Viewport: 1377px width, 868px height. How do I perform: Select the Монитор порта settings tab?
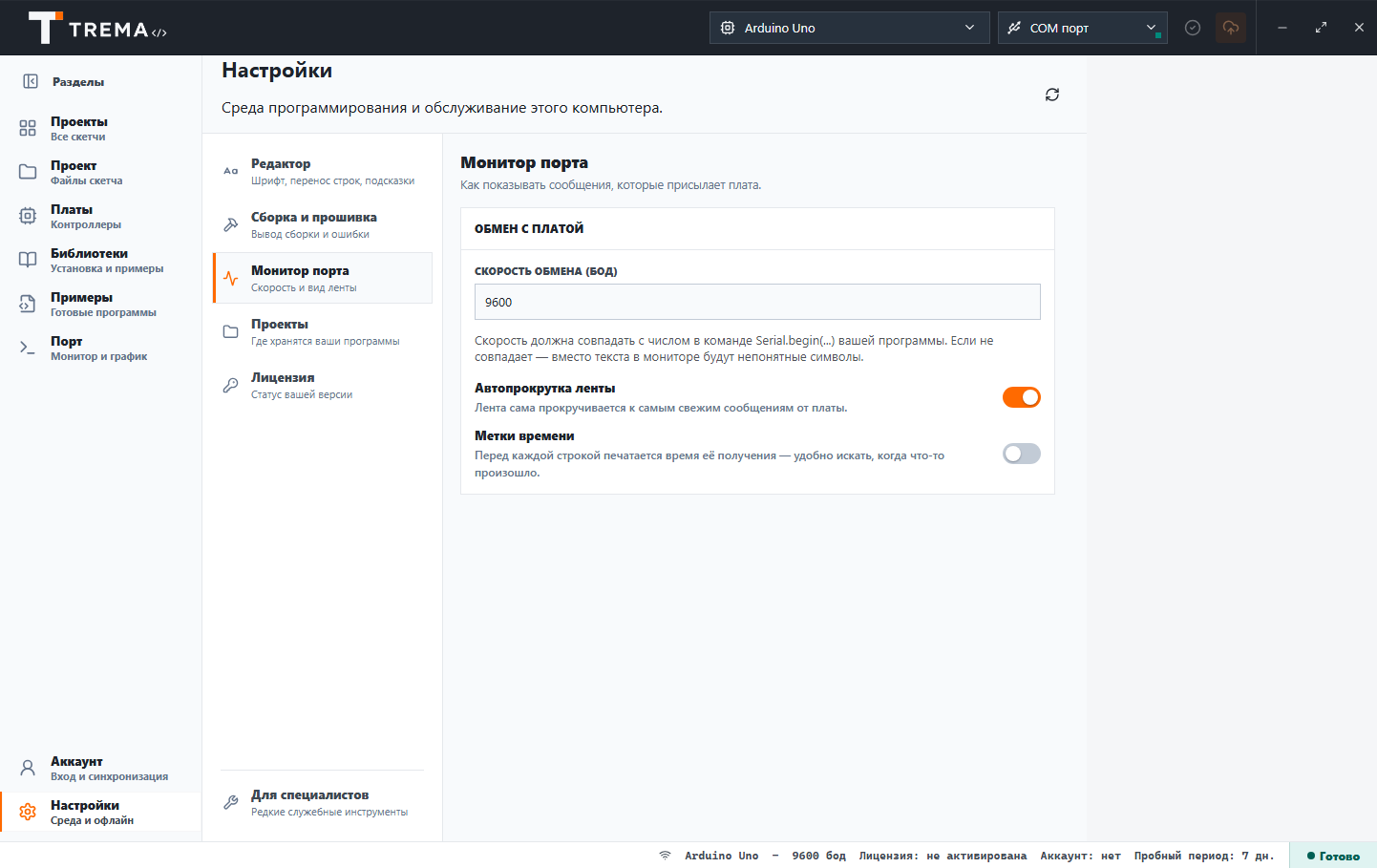click(x=323, y=278)
